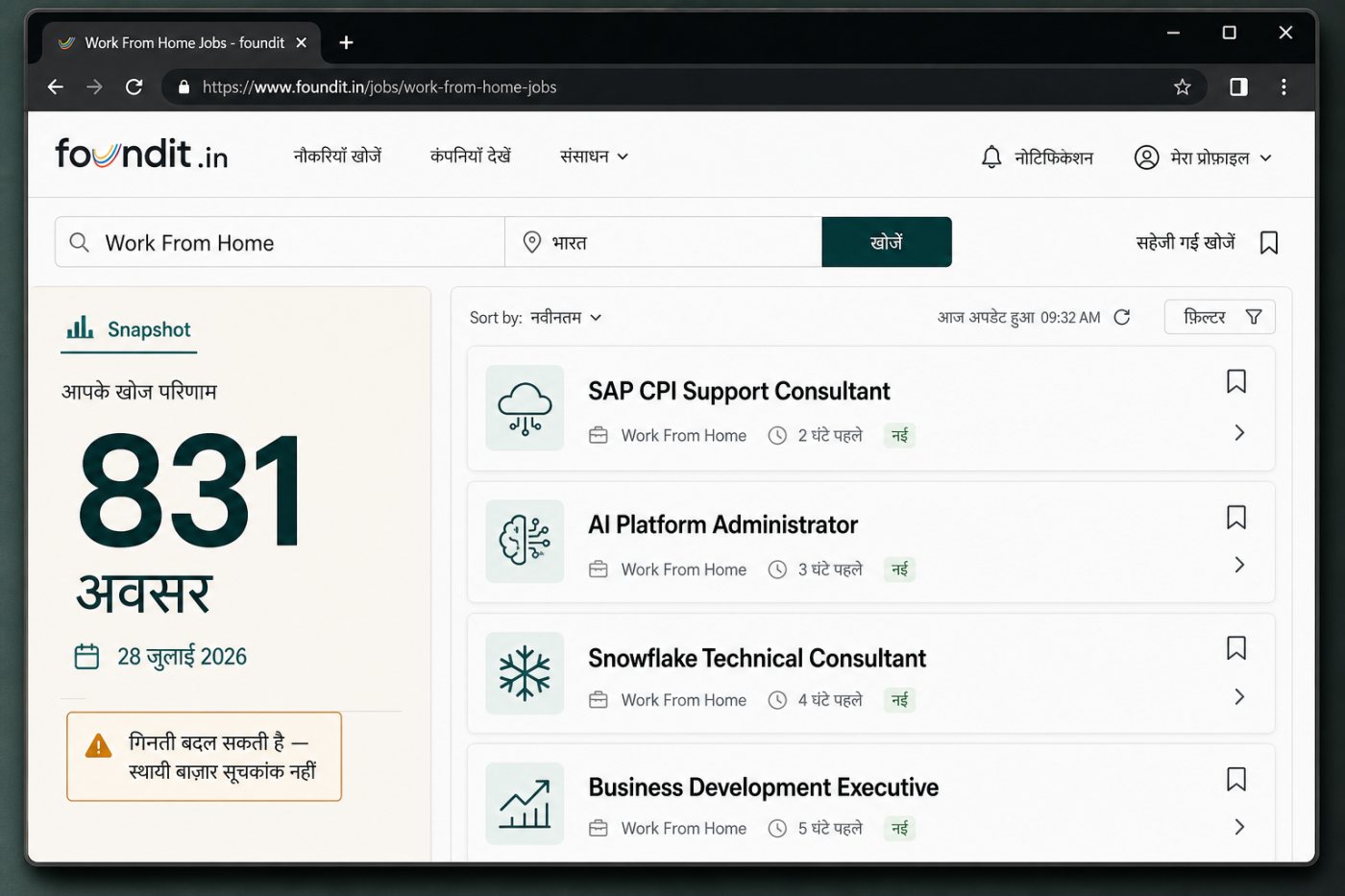Click the briefcase icon on AI Platform job
This screenshot has width=1345, height=896.
tap(598, 569)
